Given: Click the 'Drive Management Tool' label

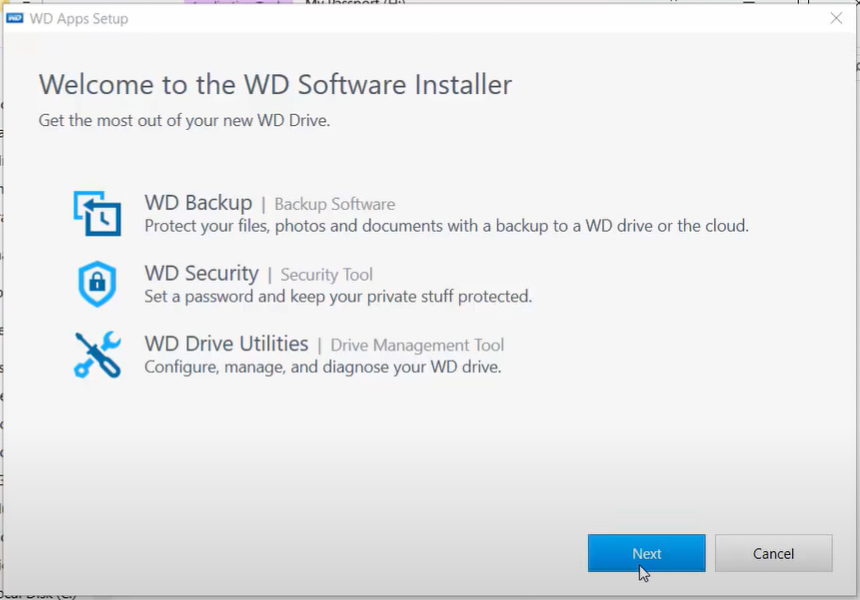Looking at the screenshot, I should click(417, 345).
